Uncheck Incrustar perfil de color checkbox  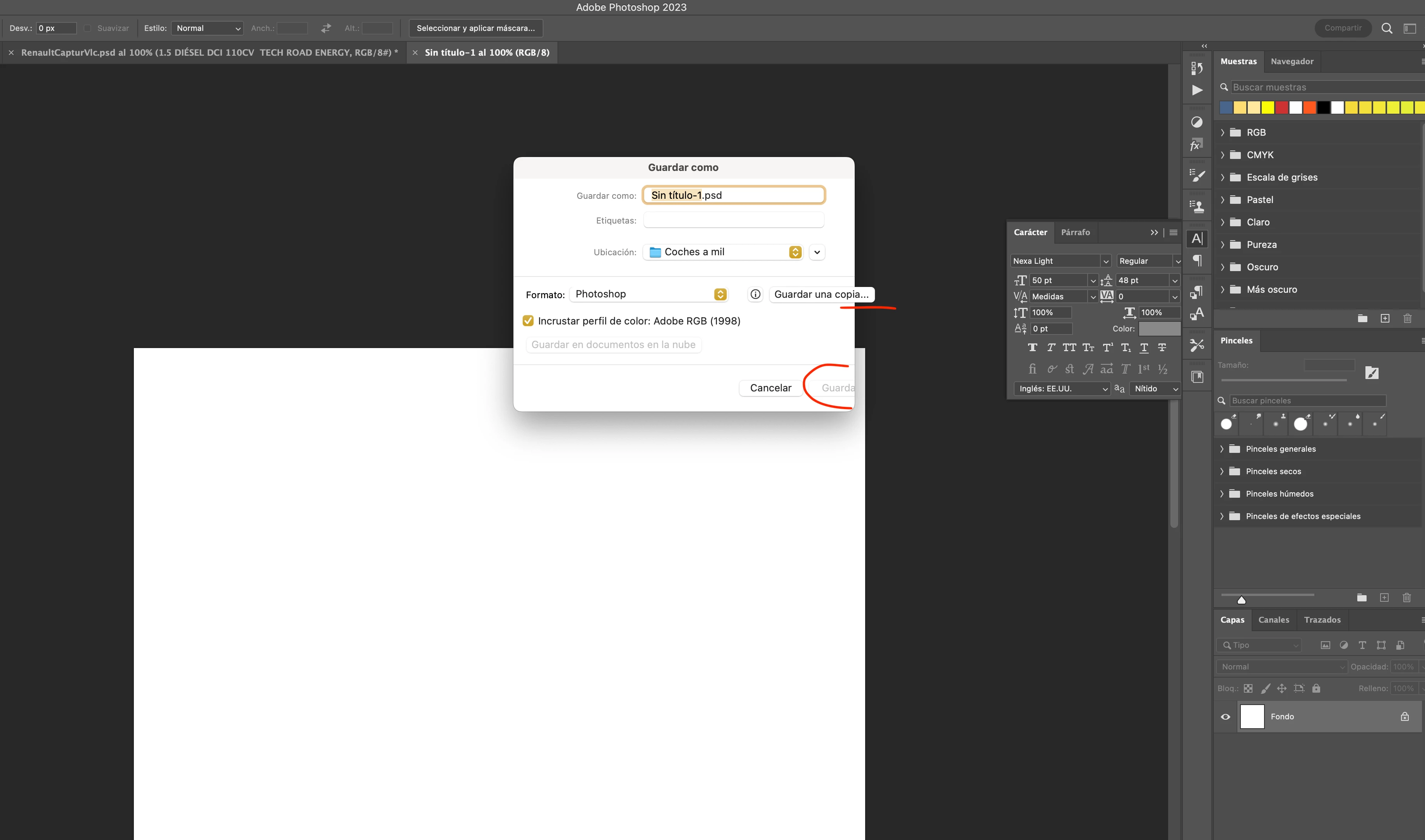coord(528,321)
